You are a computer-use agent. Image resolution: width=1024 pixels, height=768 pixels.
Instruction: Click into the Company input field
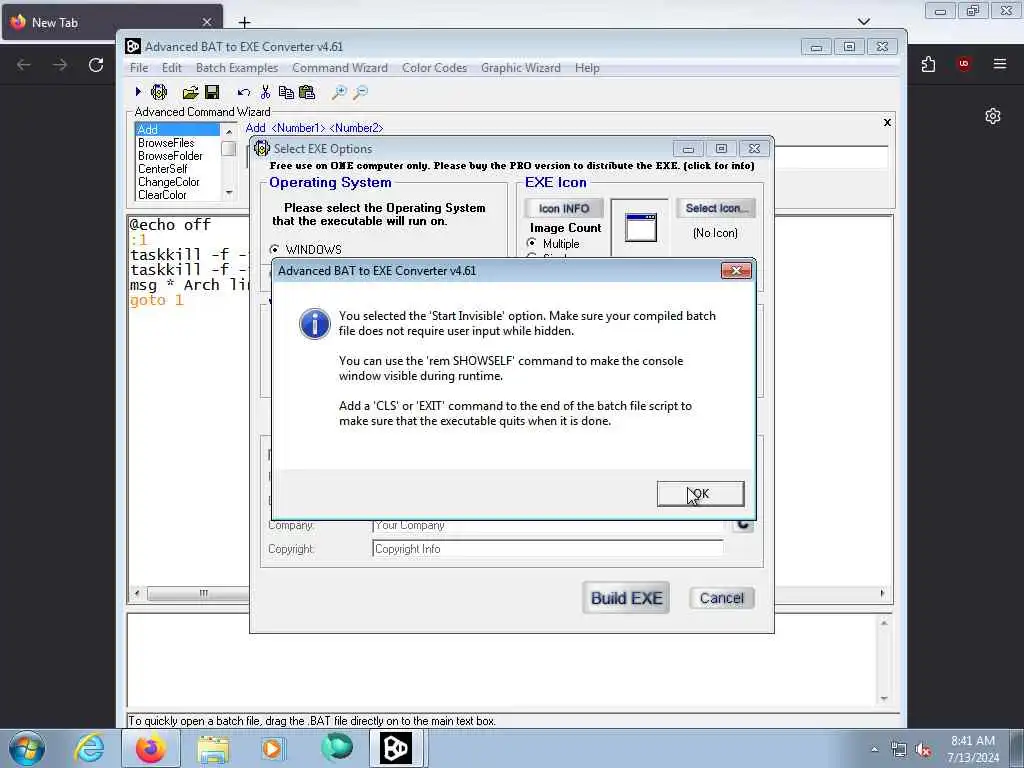547,525
